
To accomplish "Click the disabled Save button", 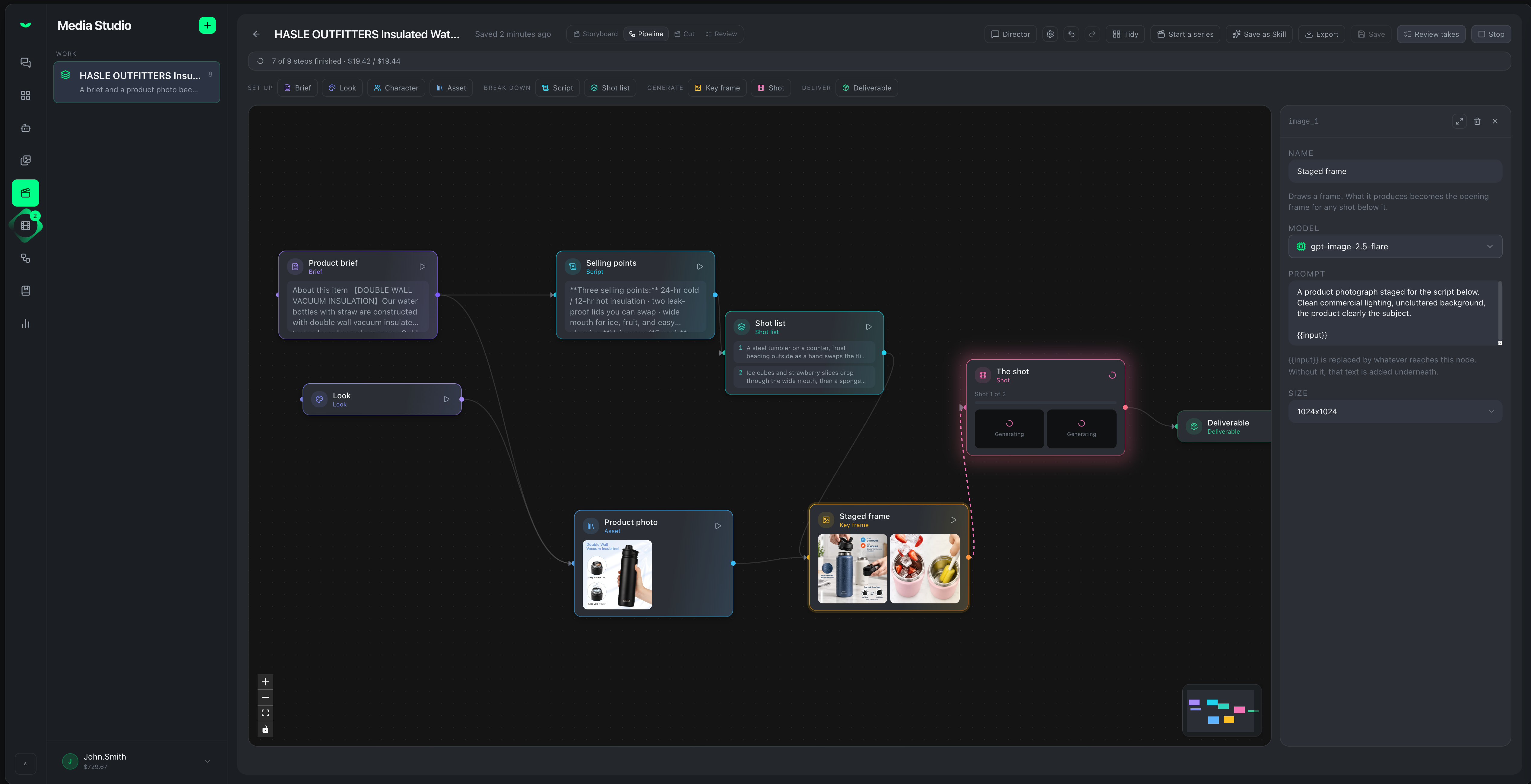I will tap(1371, 34).
